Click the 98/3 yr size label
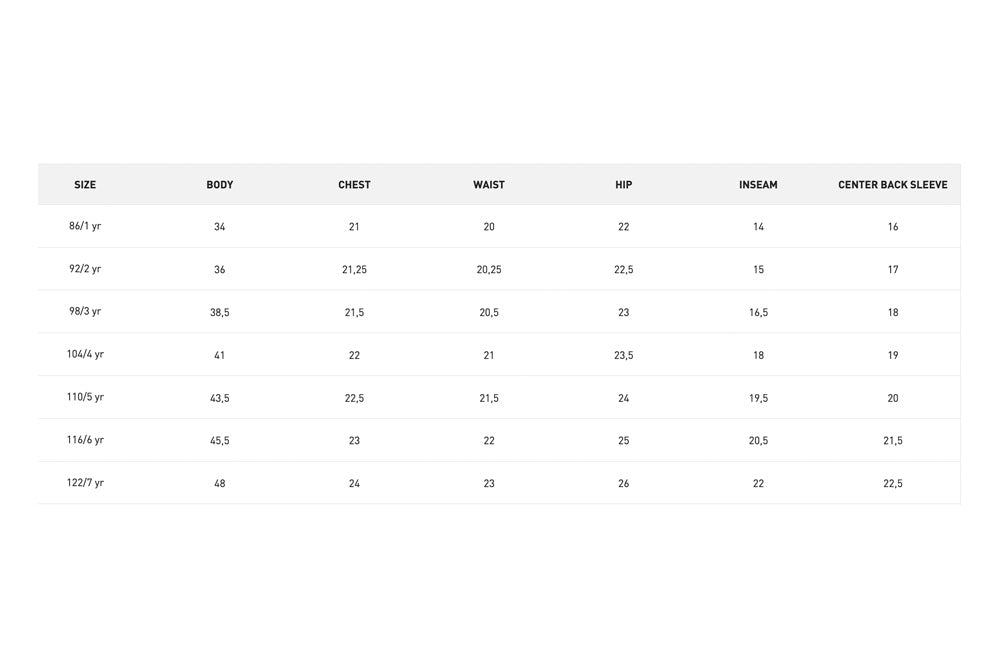Screen dimensions: 1000x666 tap(85, 311)
